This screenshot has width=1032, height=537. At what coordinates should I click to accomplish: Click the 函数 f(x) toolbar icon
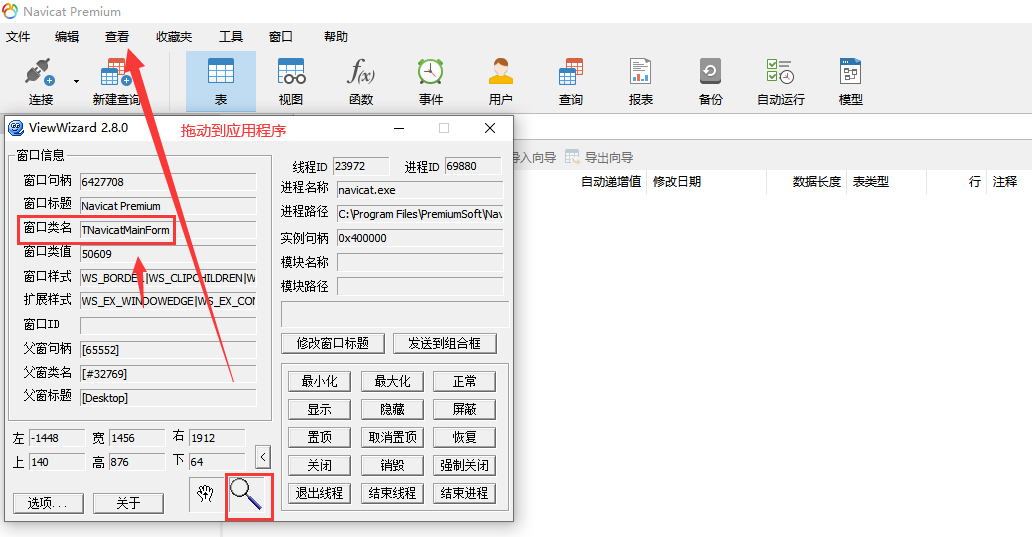coord(361,71)
